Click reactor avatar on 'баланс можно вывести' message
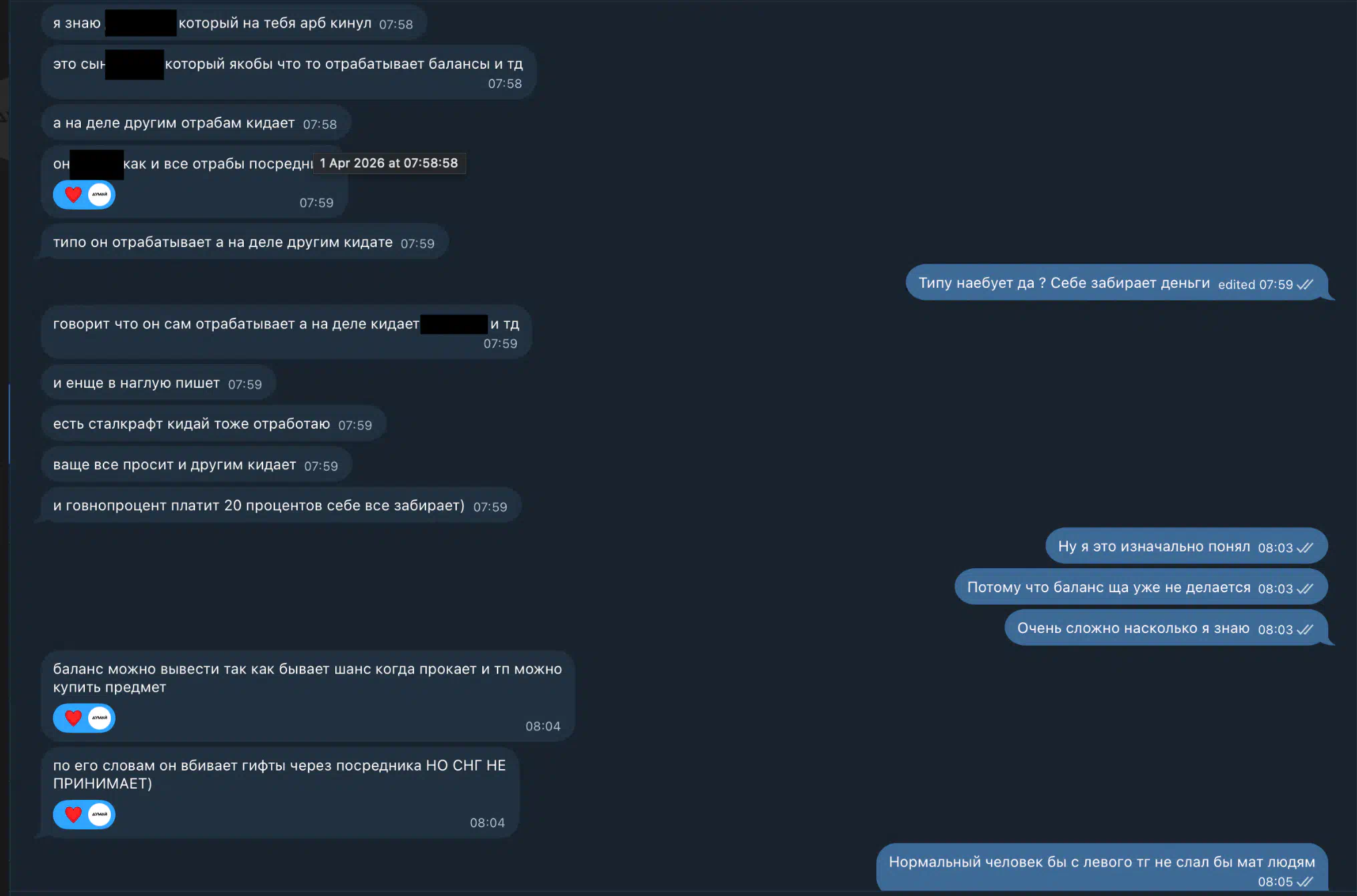The height and width of the screenshot is (896, 1357). [100, 718]
